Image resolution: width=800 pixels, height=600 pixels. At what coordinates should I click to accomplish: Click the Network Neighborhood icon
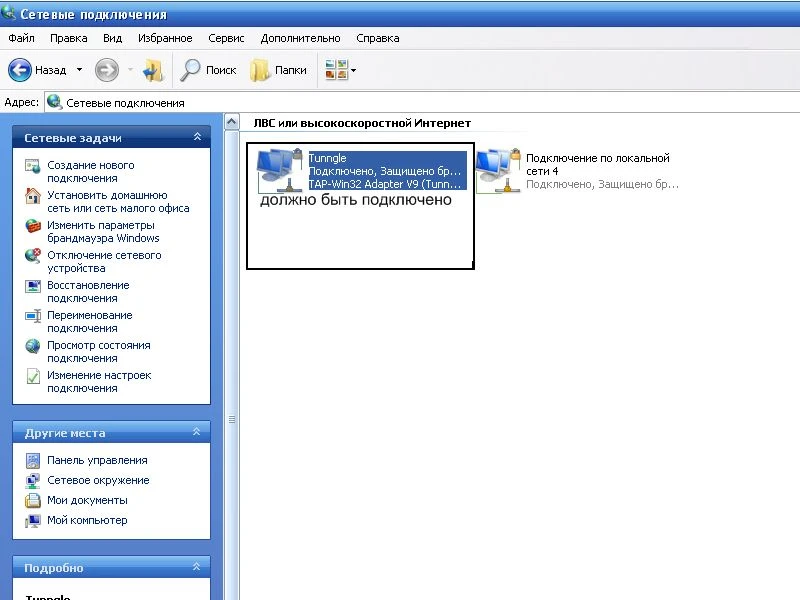[33, 481]
